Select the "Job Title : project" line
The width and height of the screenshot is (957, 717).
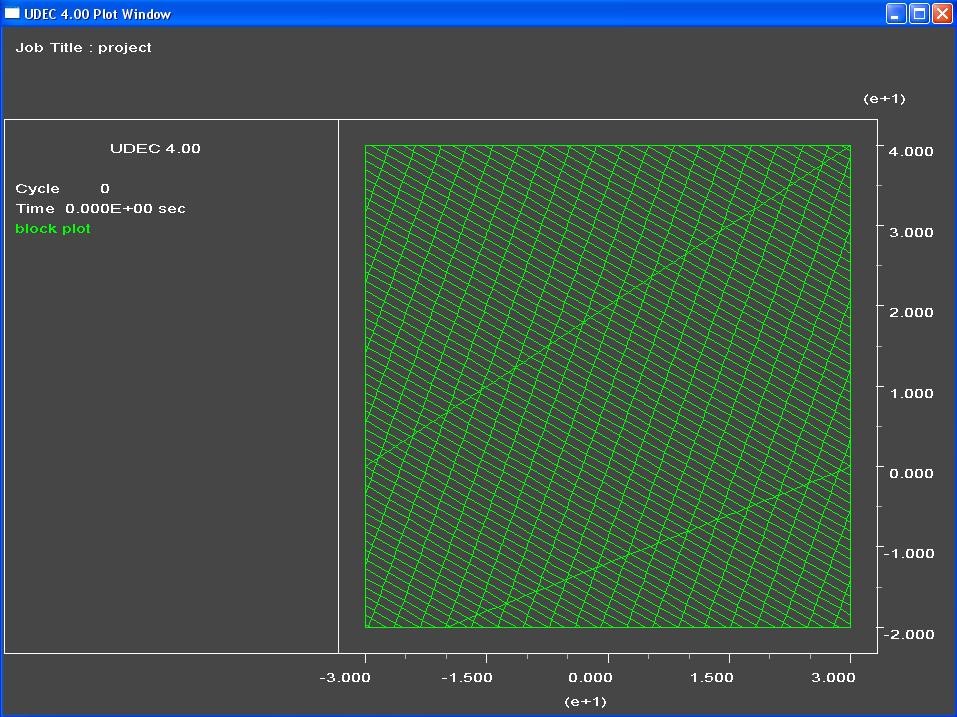pyautogui.click(x=84, y=48)
